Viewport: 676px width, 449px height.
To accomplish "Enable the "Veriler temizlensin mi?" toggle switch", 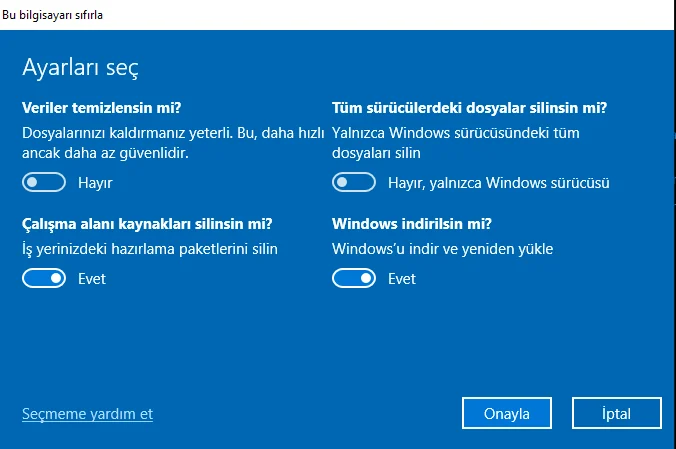I will click(44, 183).
